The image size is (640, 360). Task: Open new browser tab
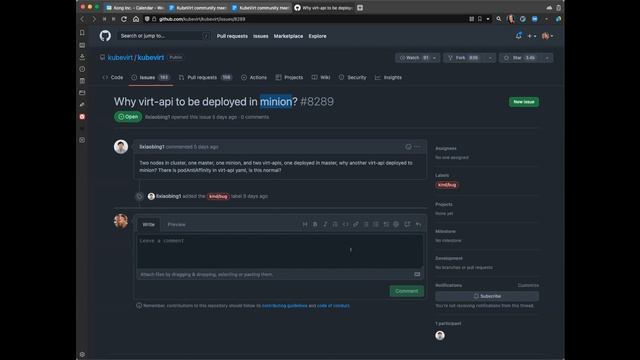(x=360, y=8)
